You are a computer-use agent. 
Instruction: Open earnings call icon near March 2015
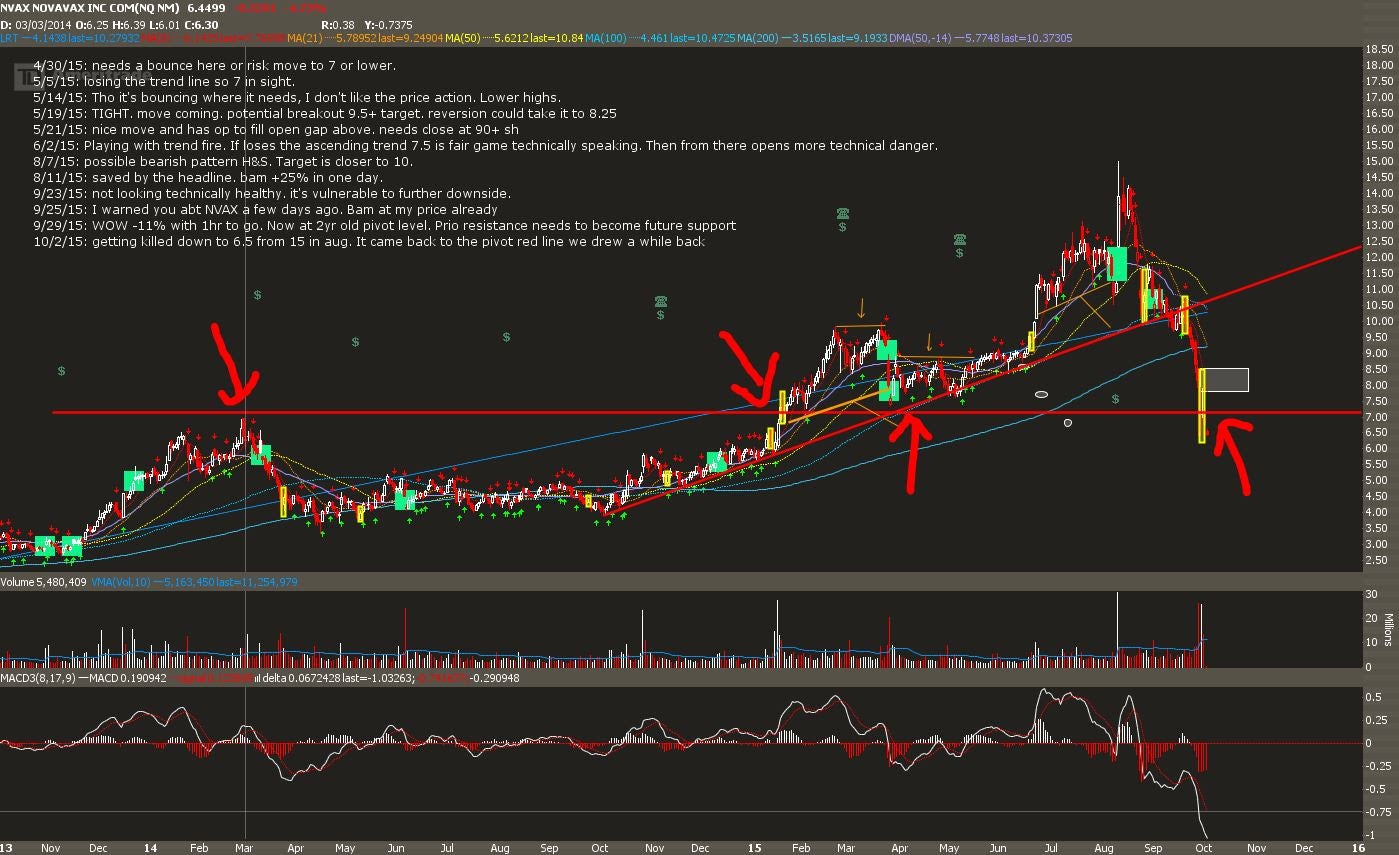843,213
